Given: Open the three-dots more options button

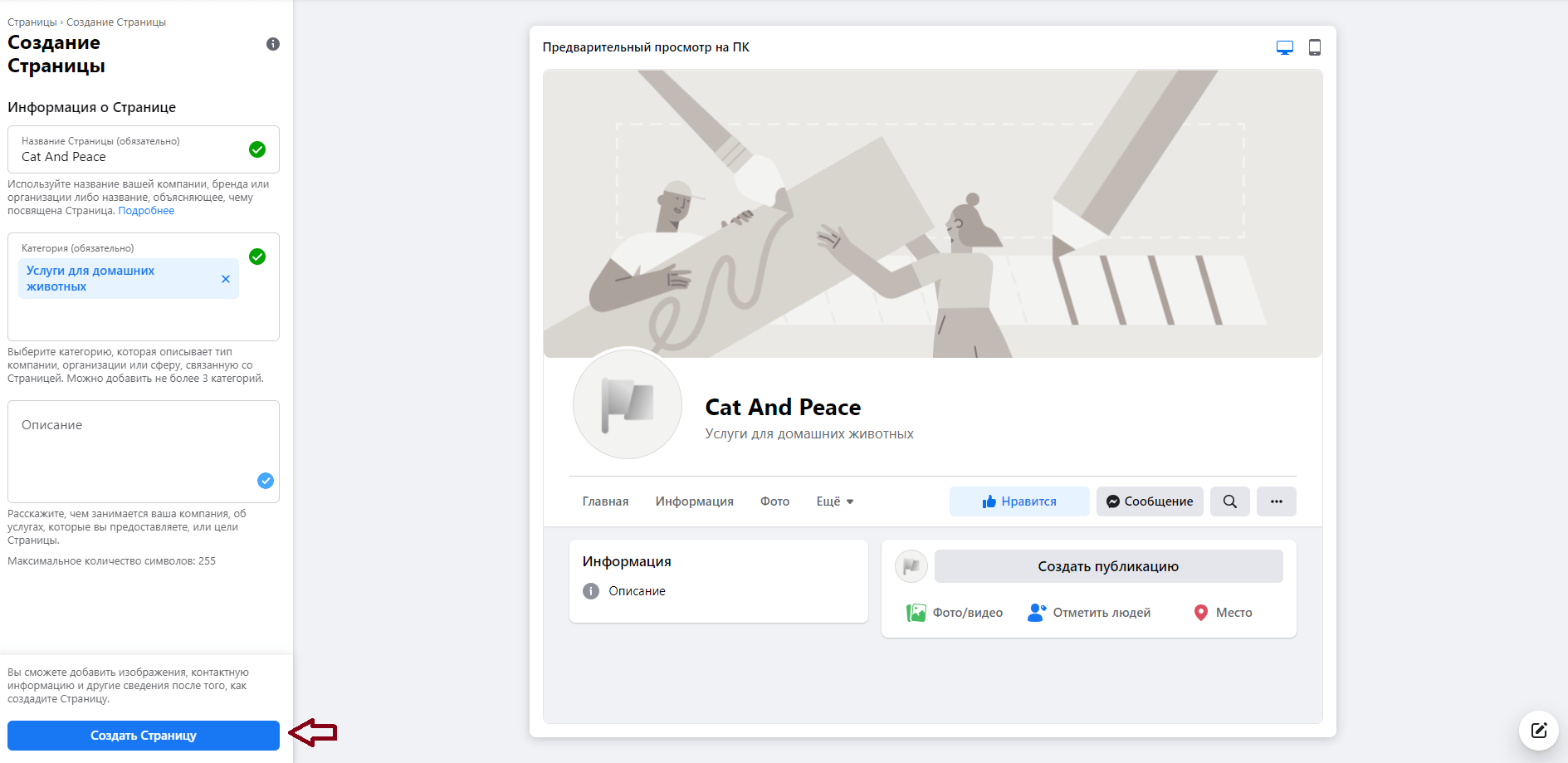Looking at the screenshot, I should point(1276,501).
